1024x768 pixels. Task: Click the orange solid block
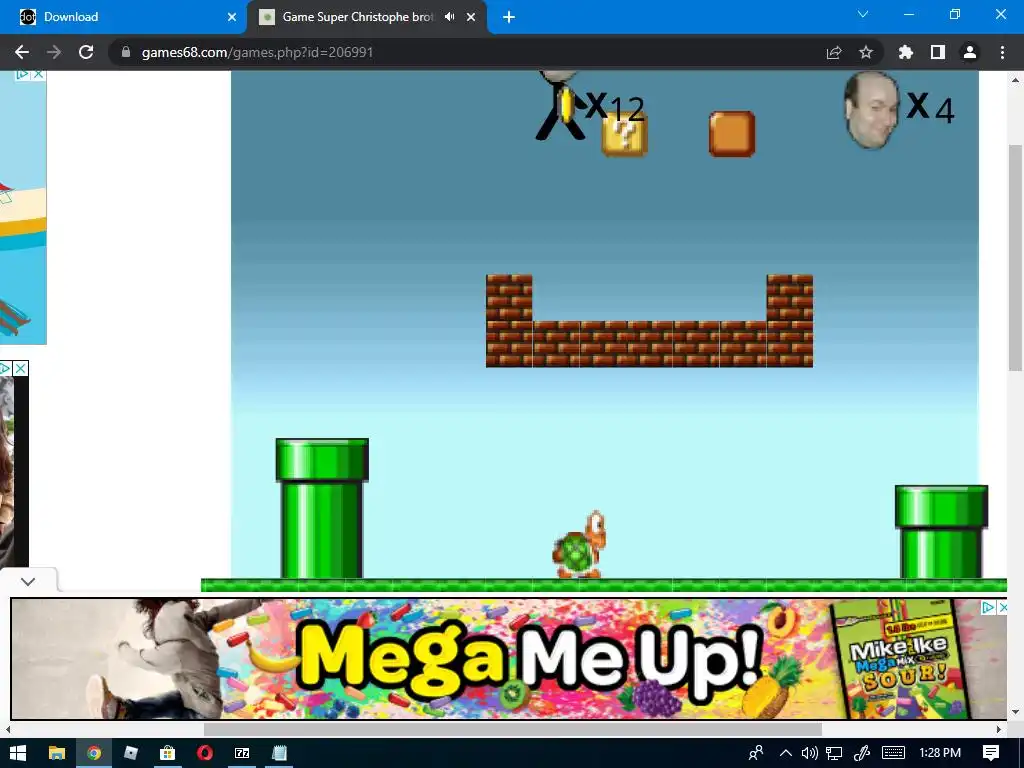click(x=732, y=134)
